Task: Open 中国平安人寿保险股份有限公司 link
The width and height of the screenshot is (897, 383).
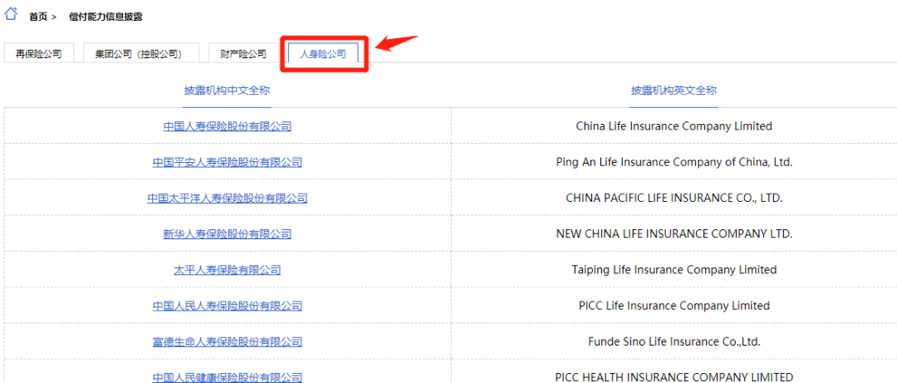Action: (227, 162)
